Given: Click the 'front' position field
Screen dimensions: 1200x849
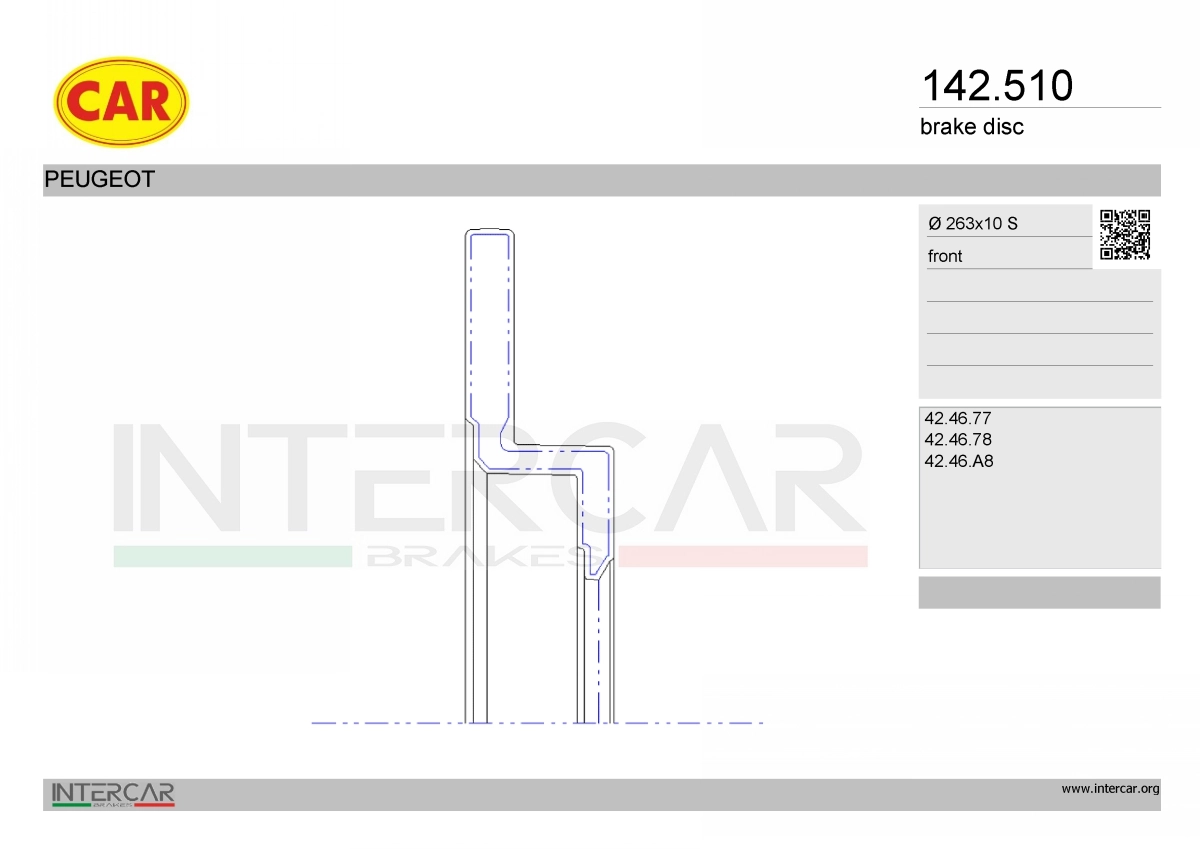Looking at the screenshot, I should click(945, 256).
